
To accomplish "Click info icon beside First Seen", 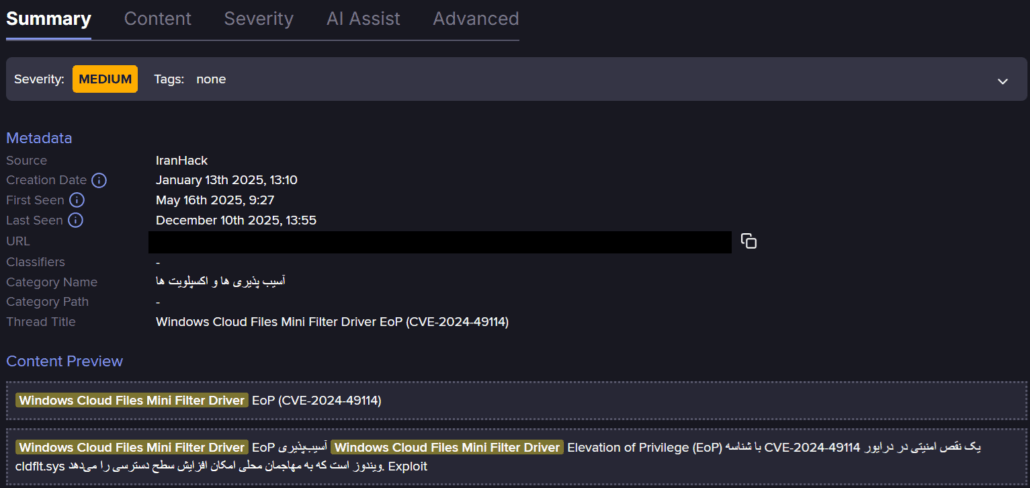I will click(77, 201).
